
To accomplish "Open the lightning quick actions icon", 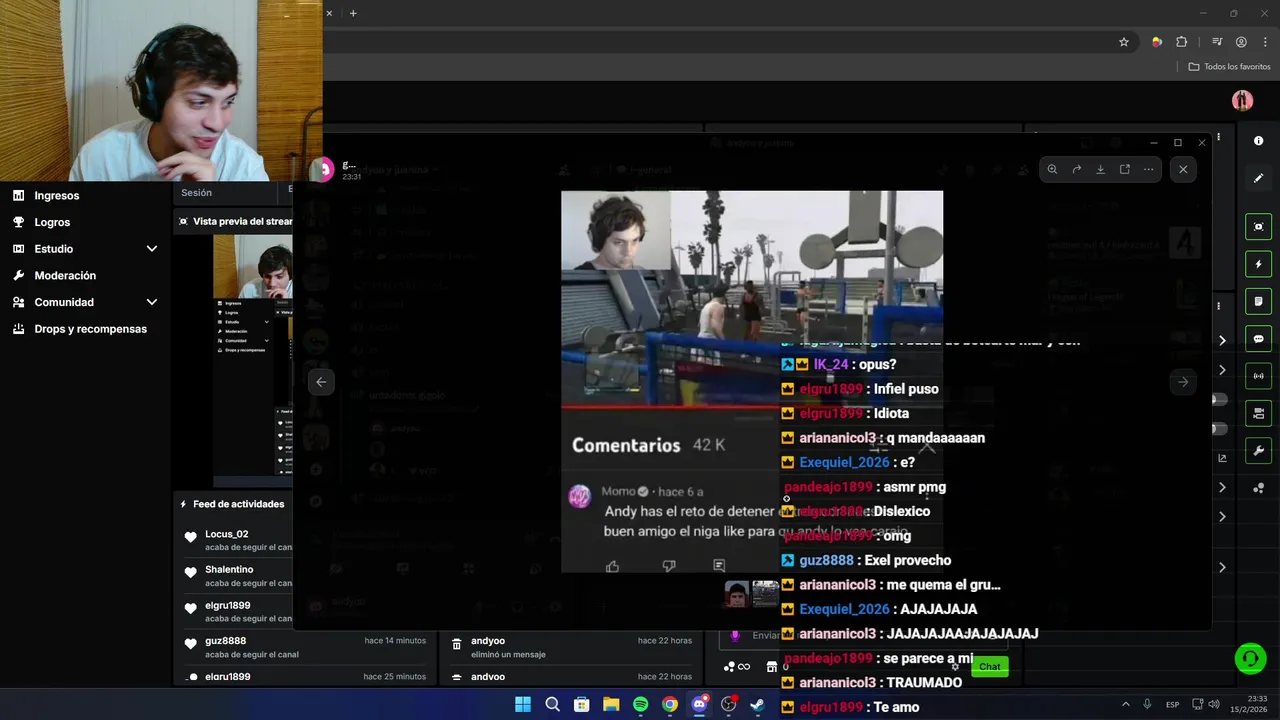I will tap(1258, 264).
